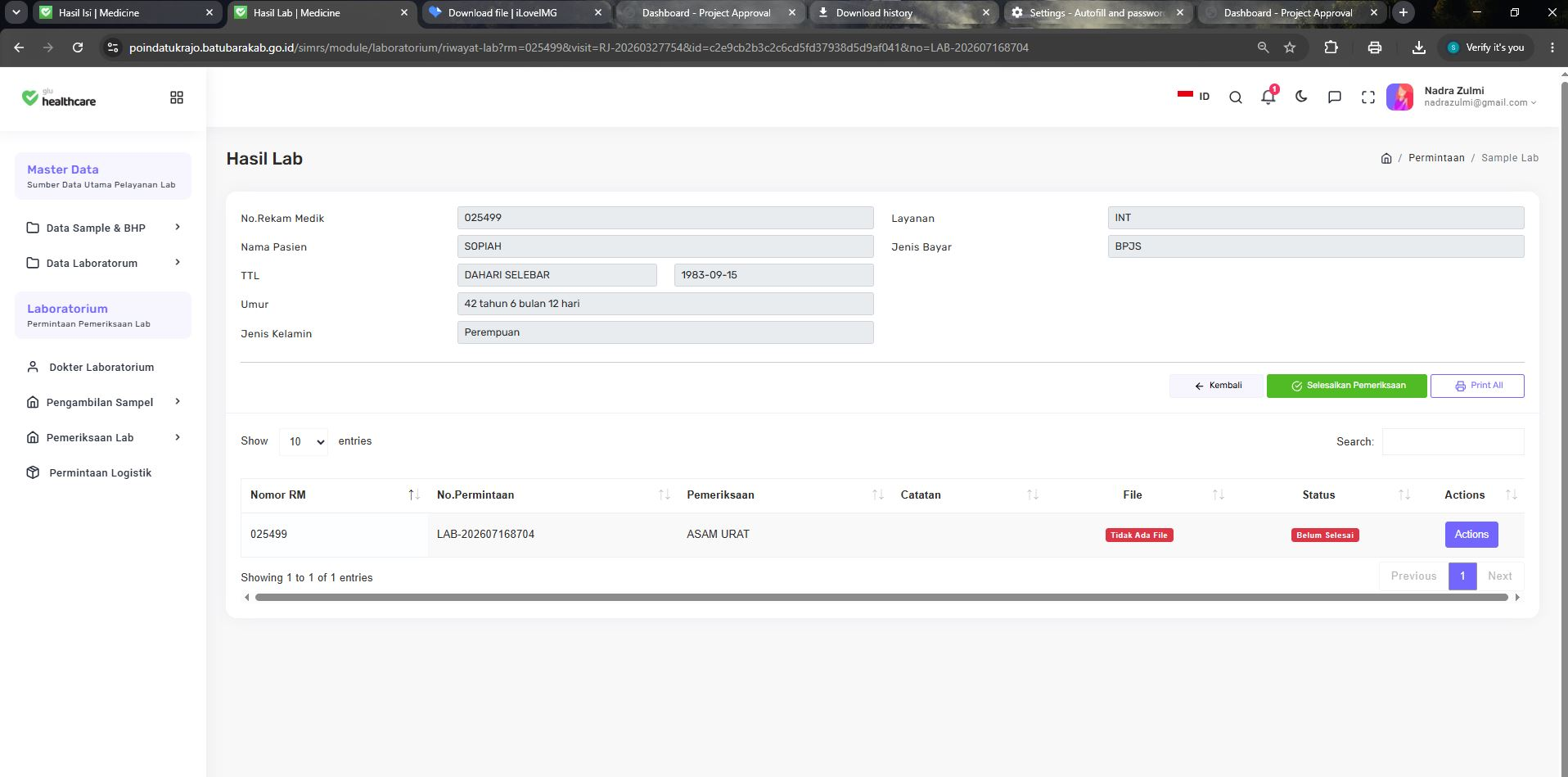Viewport: 1568px width, 777px height.
Task: Open Actions for ASAM URAT row
Action: (x=1471, y=535)
